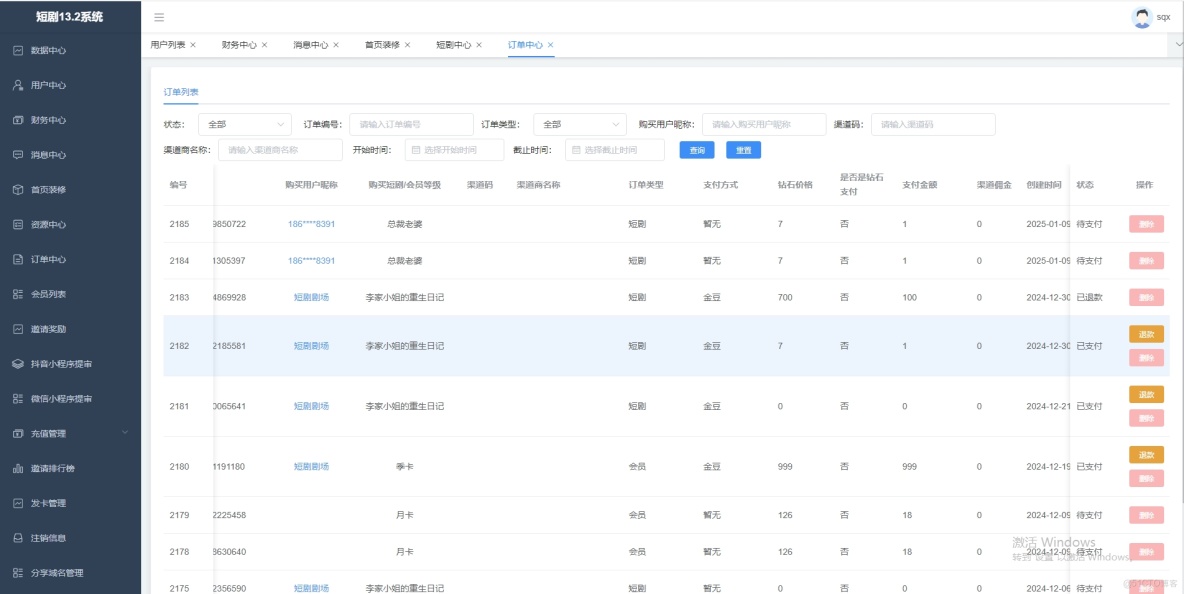
Task: Select the 订单列表 tab
Action: (x=181, y=89)
